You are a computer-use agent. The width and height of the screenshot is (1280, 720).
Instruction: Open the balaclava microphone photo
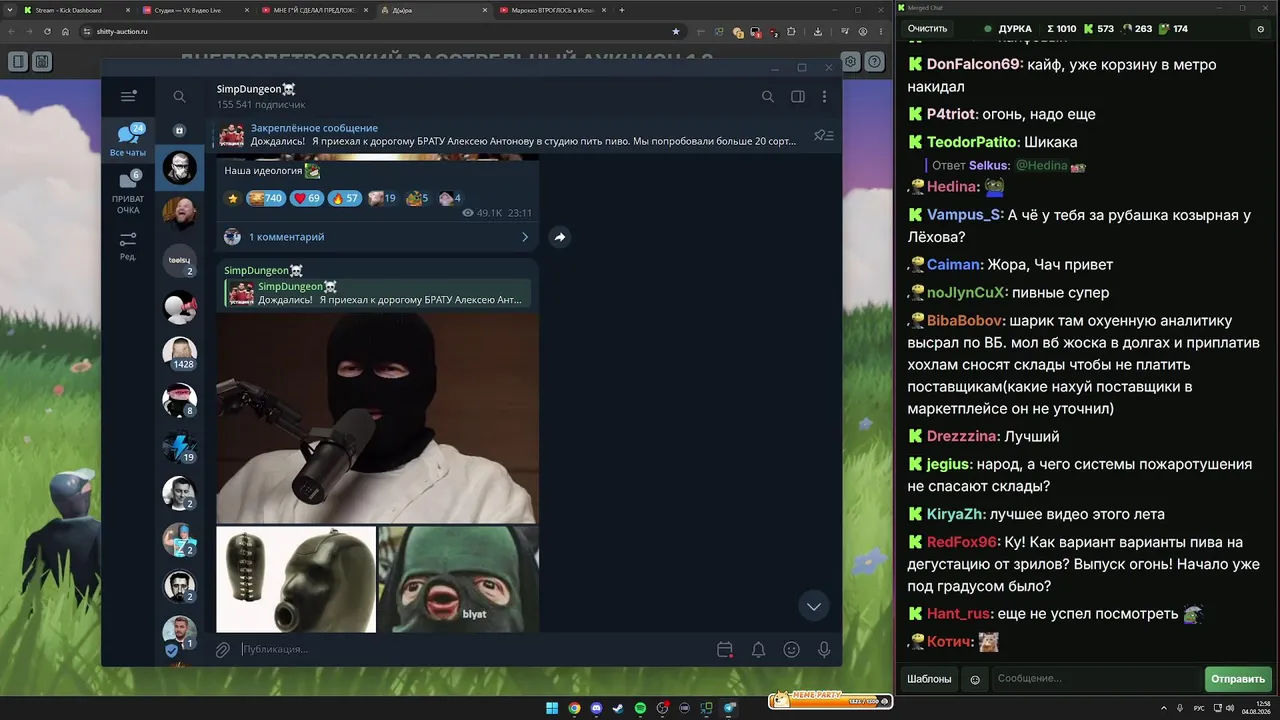point(377,418)
